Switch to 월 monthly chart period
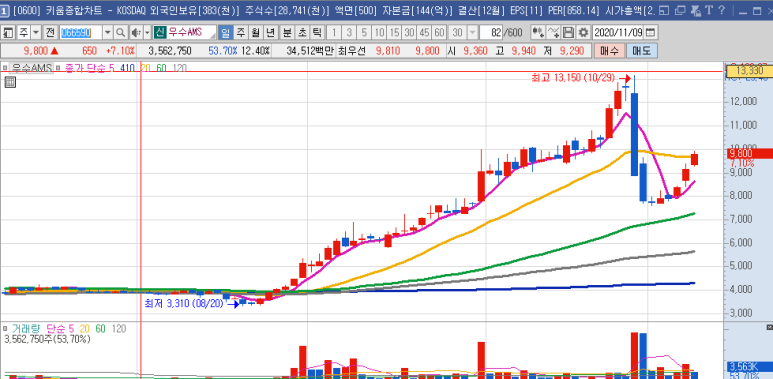Image resolution: width=773 pixels, height=379 pixels. 255,33
